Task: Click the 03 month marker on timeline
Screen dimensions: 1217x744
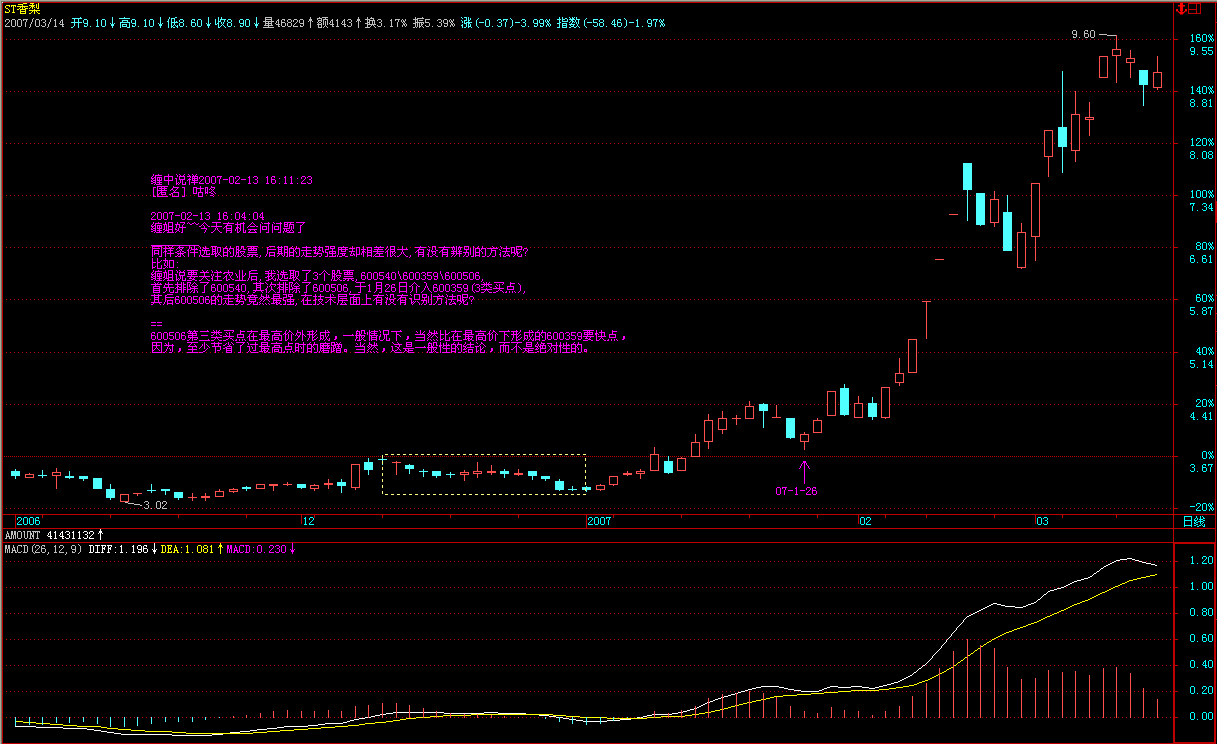Action: pyautogui.click(x=1042, y=522)
